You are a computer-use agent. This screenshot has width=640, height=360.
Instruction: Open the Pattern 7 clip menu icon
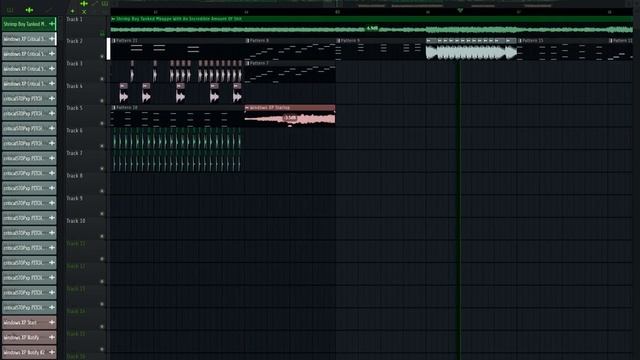[x=247, y=63]
